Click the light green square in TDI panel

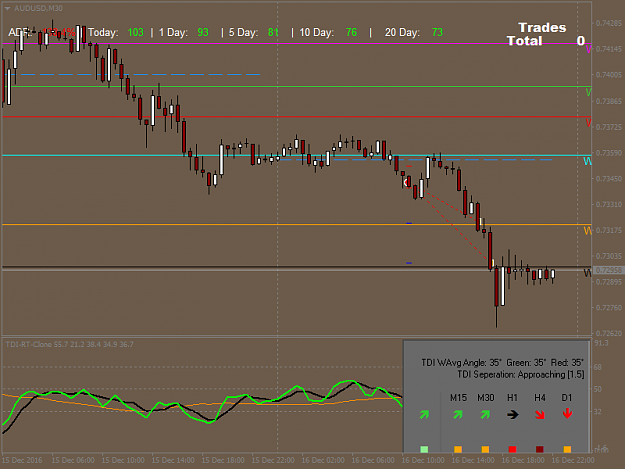[424, 449]
